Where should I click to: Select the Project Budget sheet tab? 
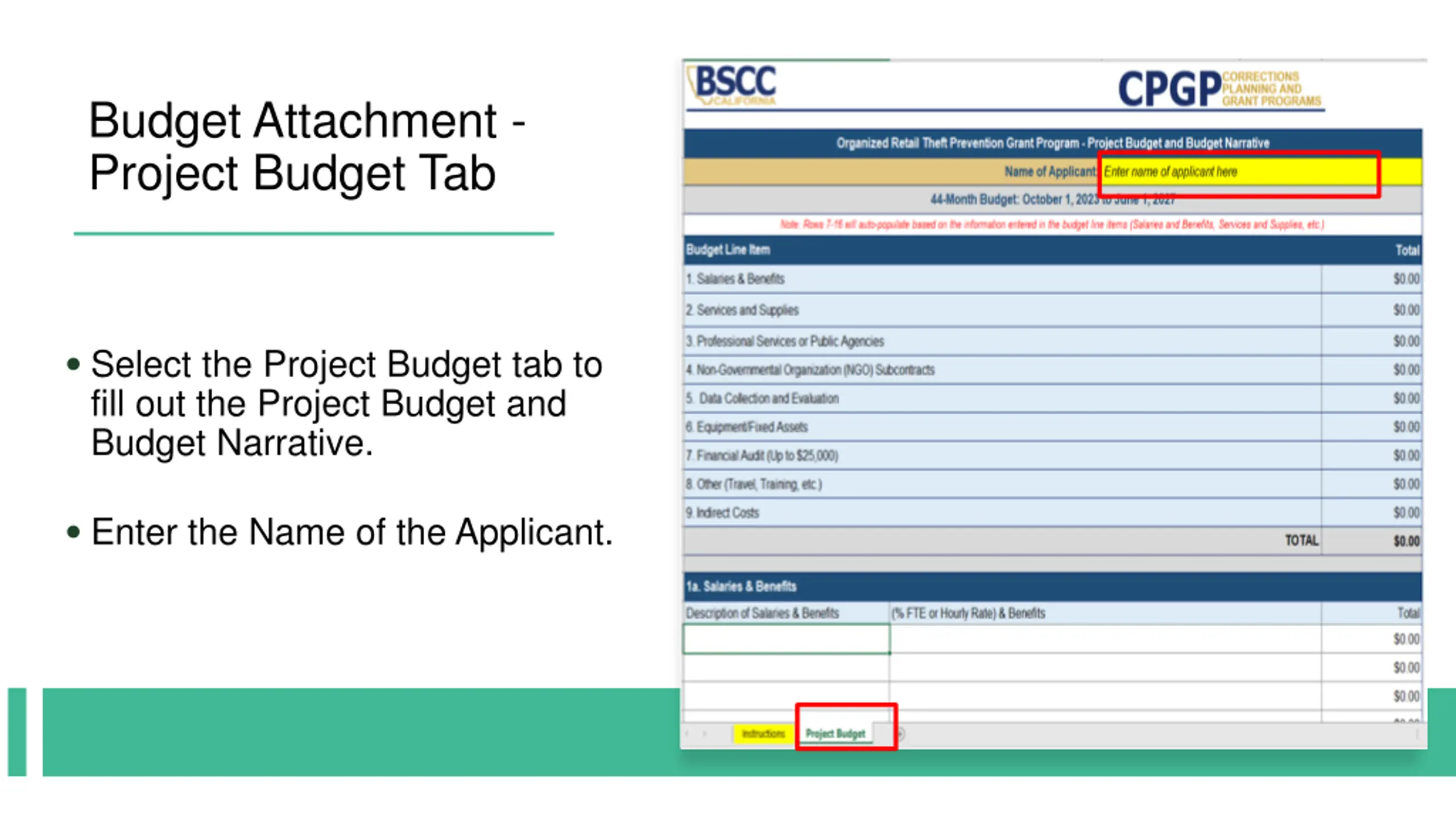[835, 734]
